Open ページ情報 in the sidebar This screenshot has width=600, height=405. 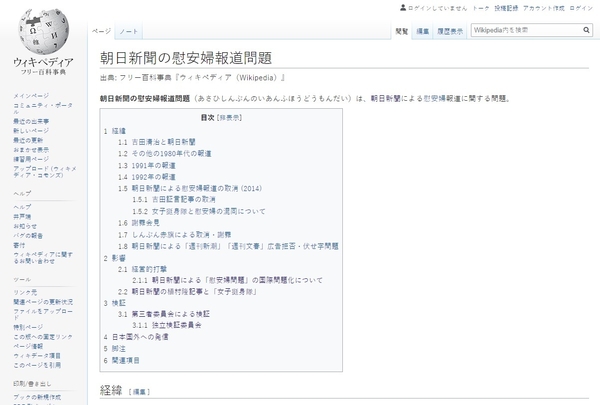28,346
